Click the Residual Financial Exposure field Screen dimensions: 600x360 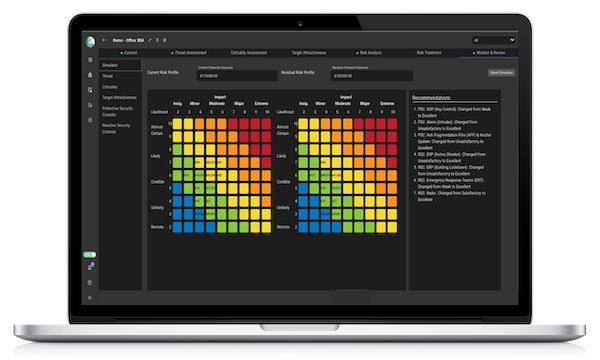(372, 76)
